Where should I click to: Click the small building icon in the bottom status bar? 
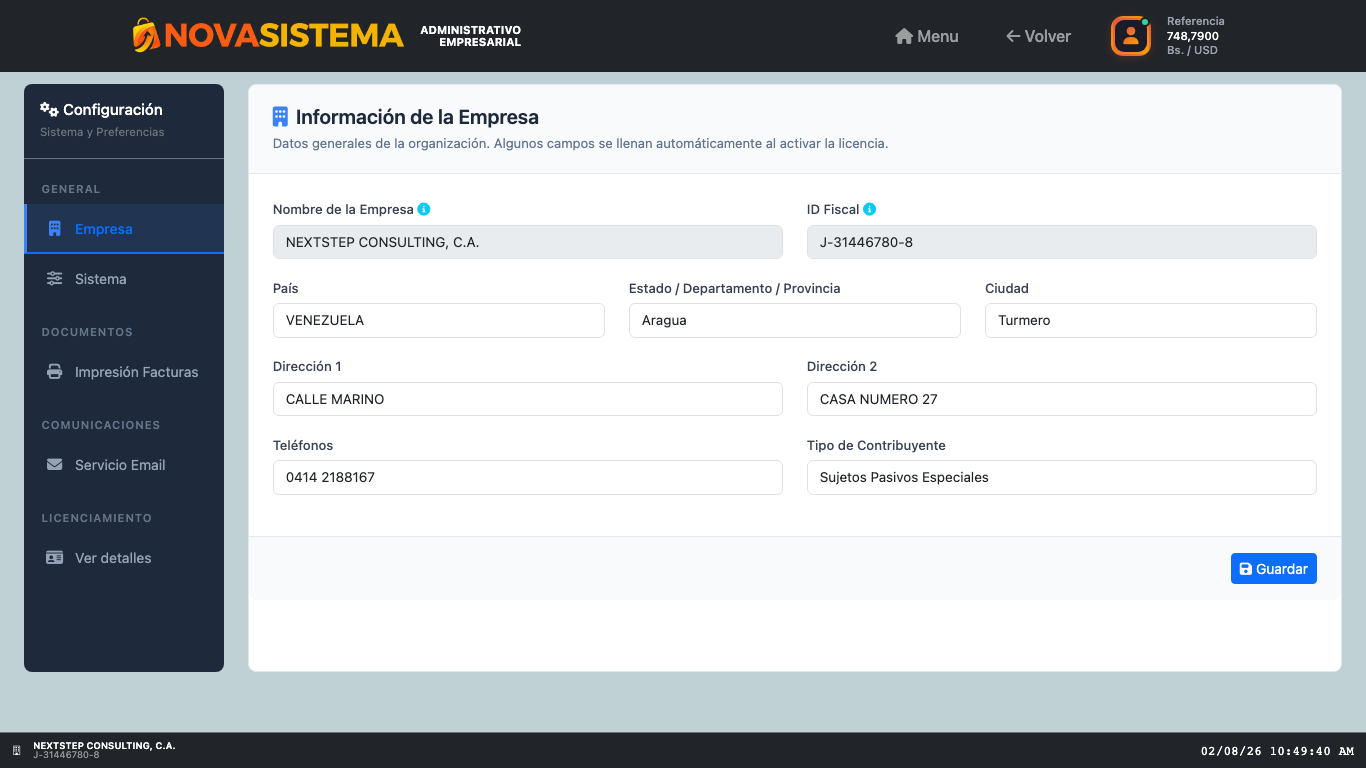pyautogui.click(x=16, y=750)
